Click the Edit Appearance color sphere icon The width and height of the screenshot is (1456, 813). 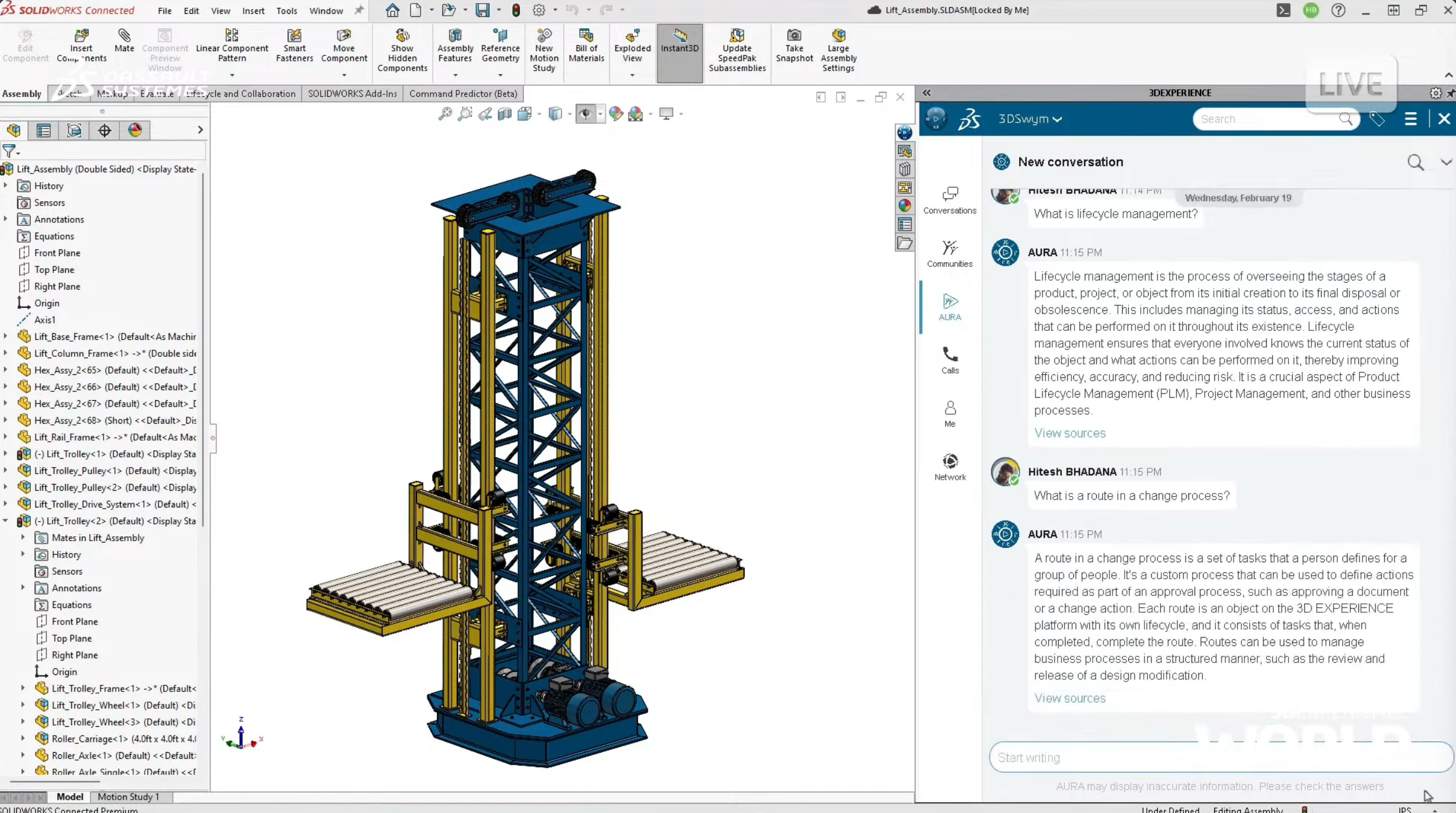point(615,114)
